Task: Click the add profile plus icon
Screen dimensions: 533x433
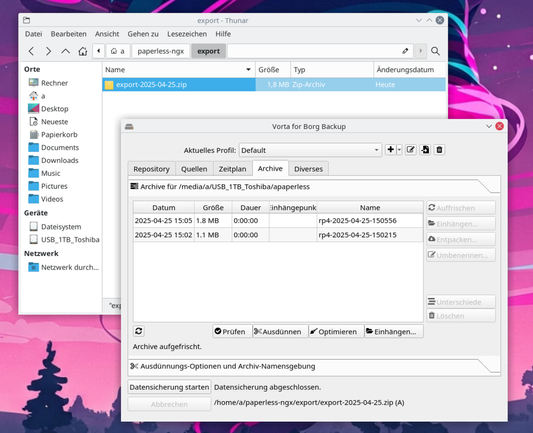Action: coord(391,150)
